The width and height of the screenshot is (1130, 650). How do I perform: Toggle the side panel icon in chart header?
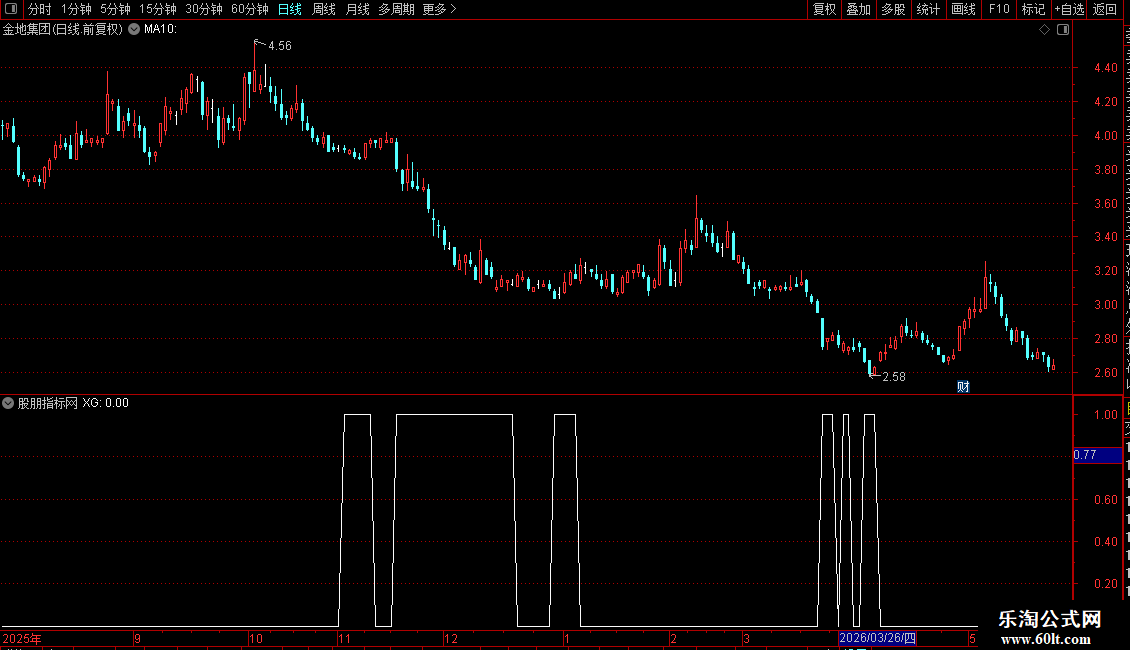coord(1063,30)
